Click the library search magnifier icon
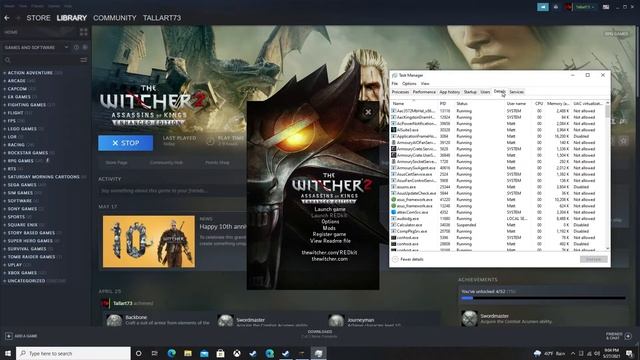The width and height of the screenshot is (640, 360). (7, 60)
